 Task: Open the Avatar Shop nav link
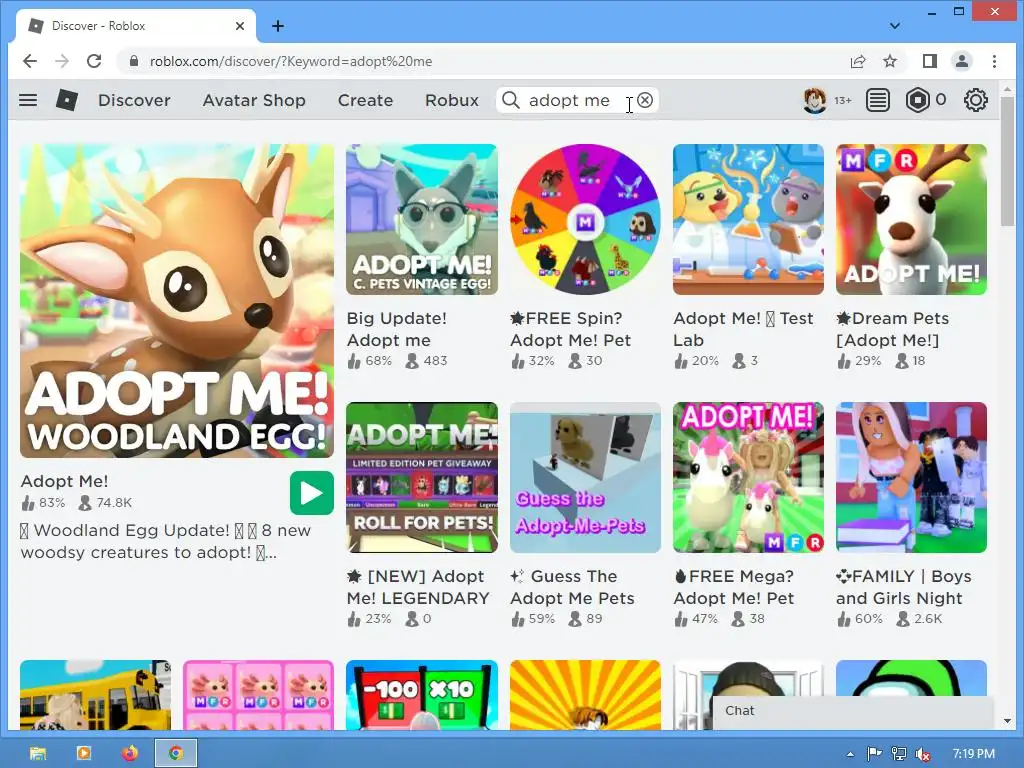[254, 100]
